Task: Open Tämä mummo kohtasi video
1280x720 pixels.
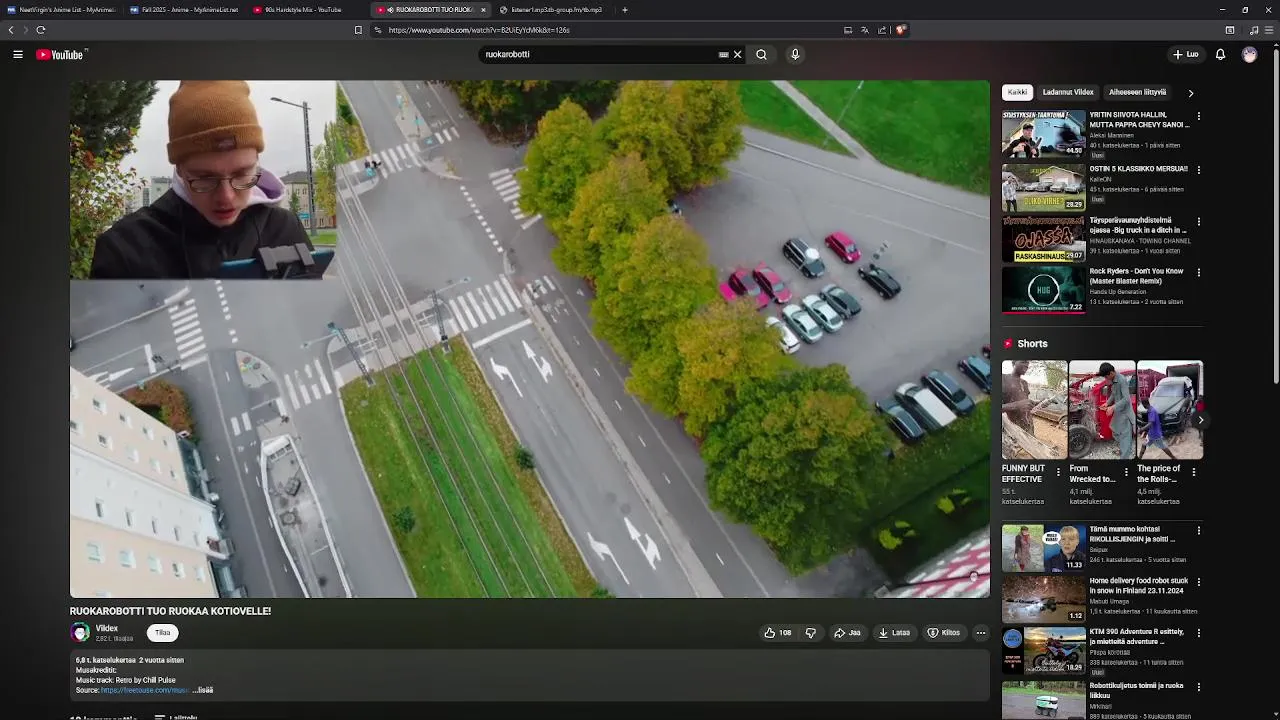Action: 1043,547
